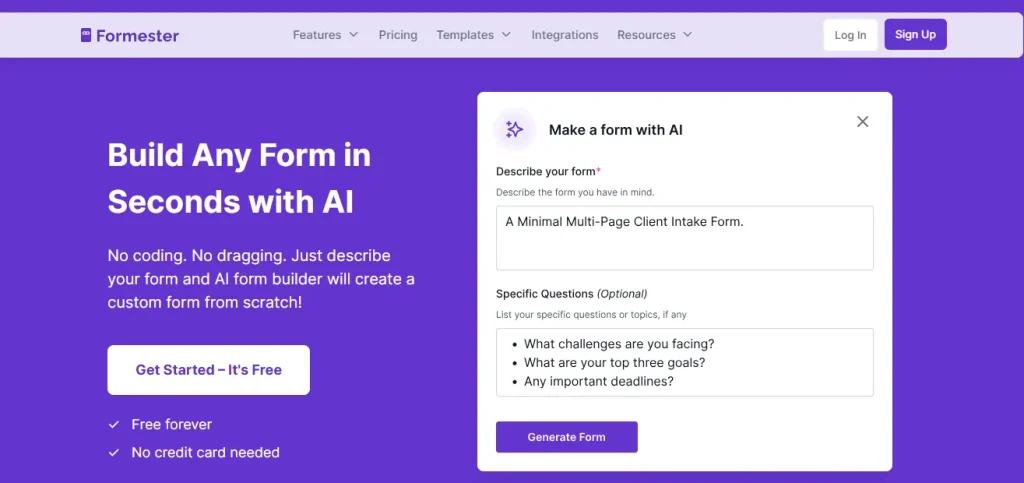The image size is (1024, 483).
Task: Click the Formester logo icon
Action: (x=86, y=35)
